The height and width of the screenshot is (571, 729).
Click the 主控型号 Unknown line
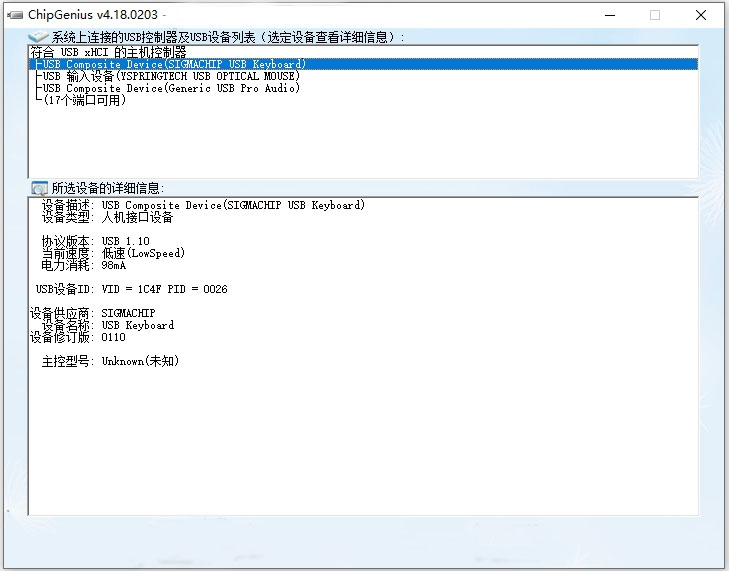(110, 361)
